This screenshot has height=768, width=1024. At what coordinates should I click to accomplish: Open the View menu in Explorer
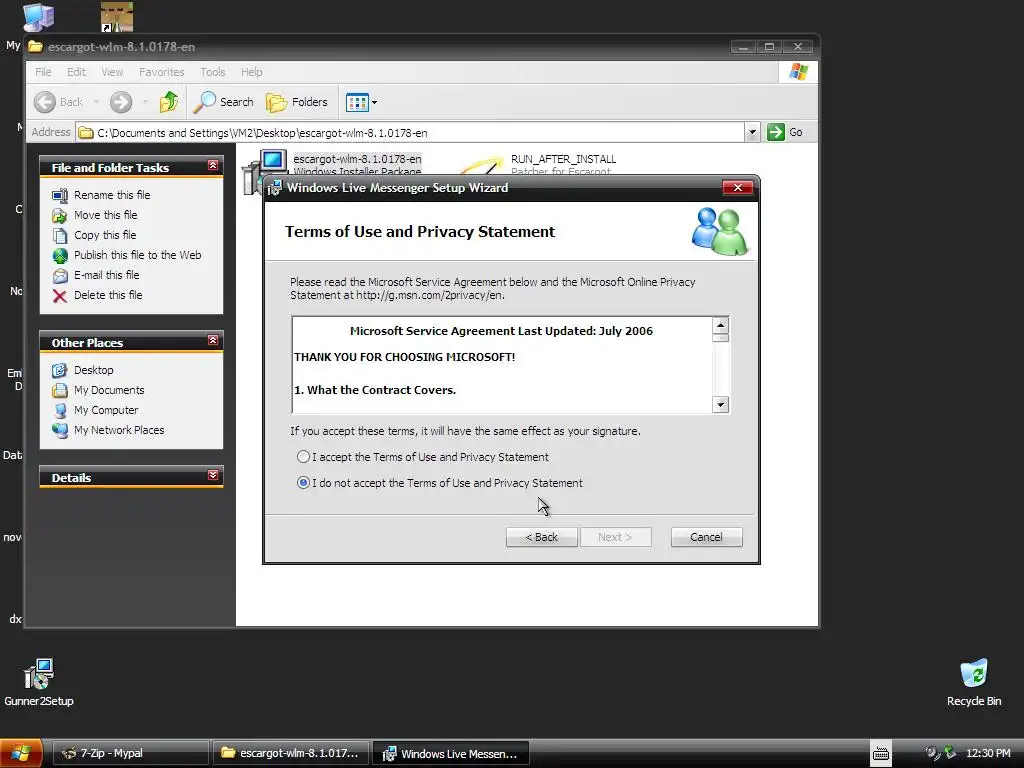(x=112, y=72)
